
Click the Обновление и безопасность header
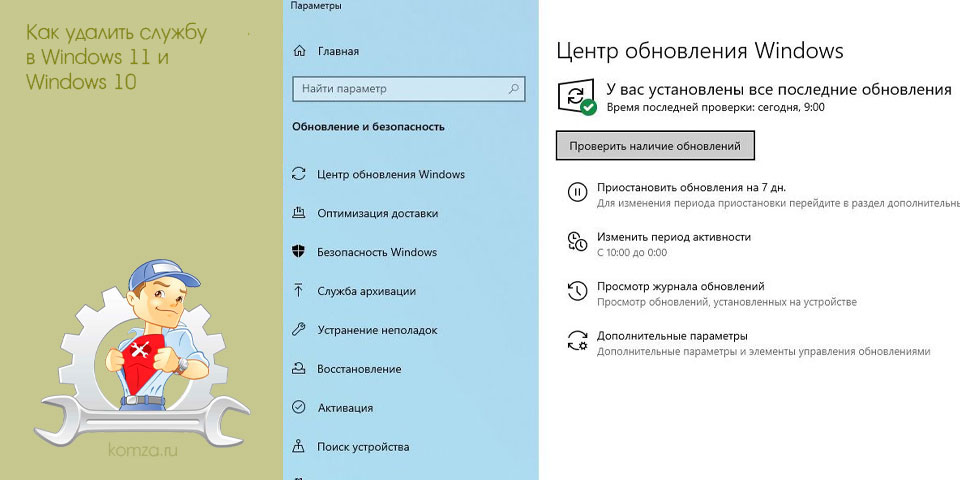click(x=369, y=127)
